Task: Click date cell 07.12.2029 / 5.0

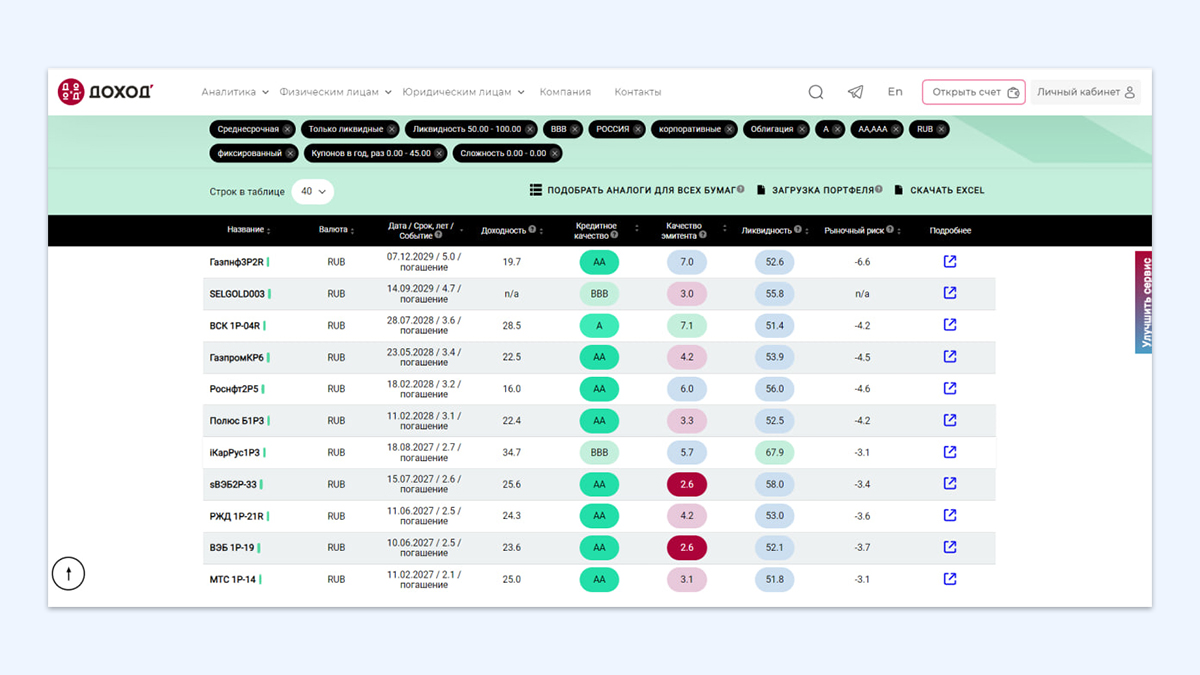Action: coord(424,261)
